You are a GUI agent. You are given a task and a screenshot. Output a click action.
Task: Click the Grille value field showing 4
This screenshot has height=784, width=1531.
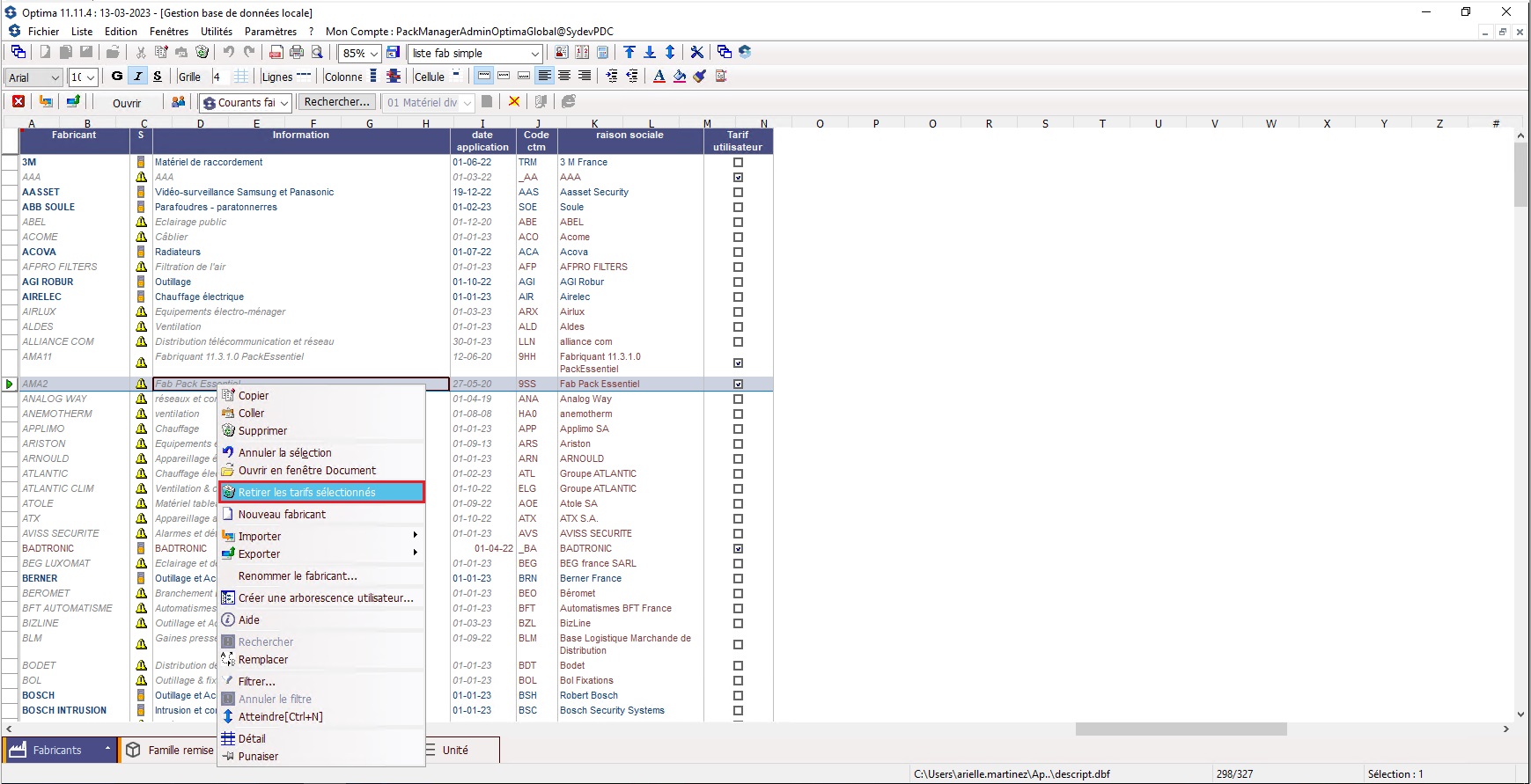point(220,77)
